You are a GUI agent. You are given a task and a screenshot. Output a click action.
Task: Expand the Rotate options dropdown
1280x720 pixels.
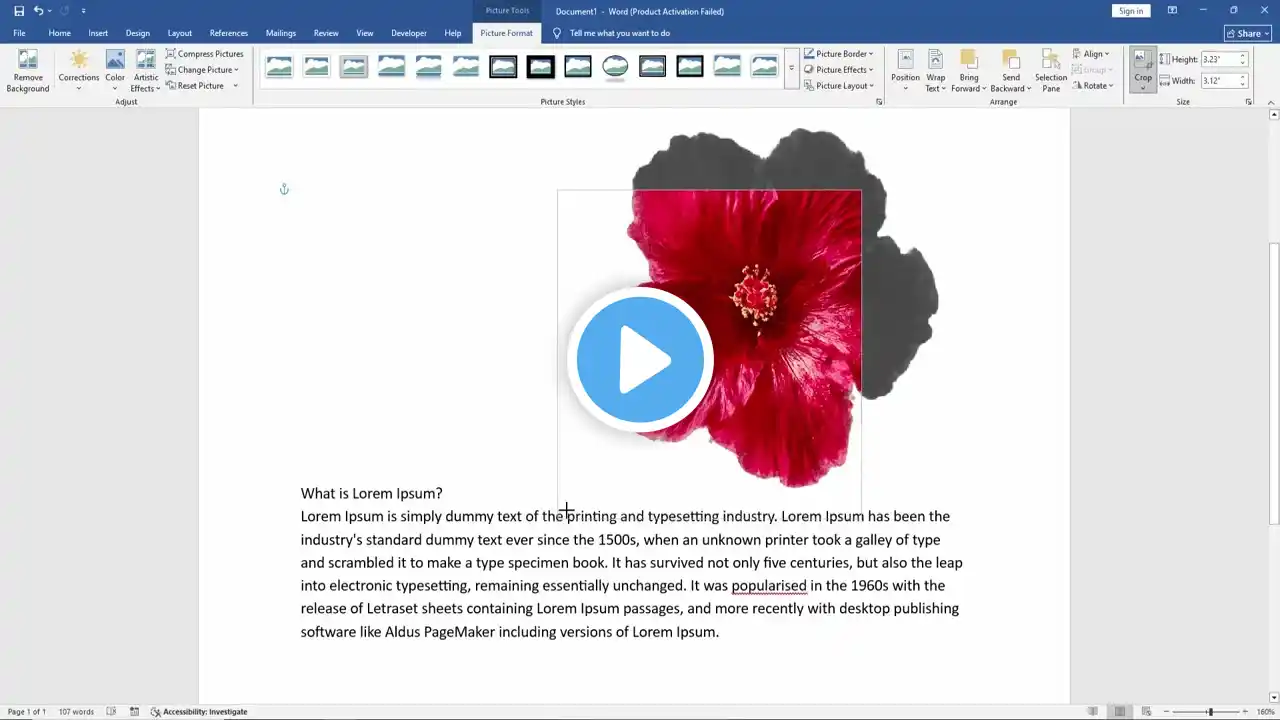pyautogui.click(x=1095, y=86)
